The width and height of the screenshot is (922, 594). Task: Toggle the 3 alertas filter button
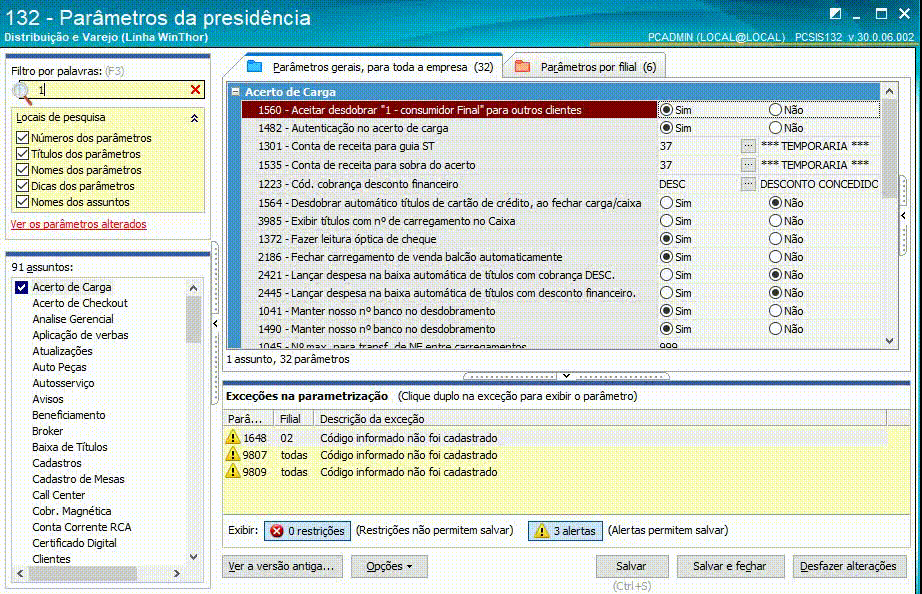tap(566, 530)
